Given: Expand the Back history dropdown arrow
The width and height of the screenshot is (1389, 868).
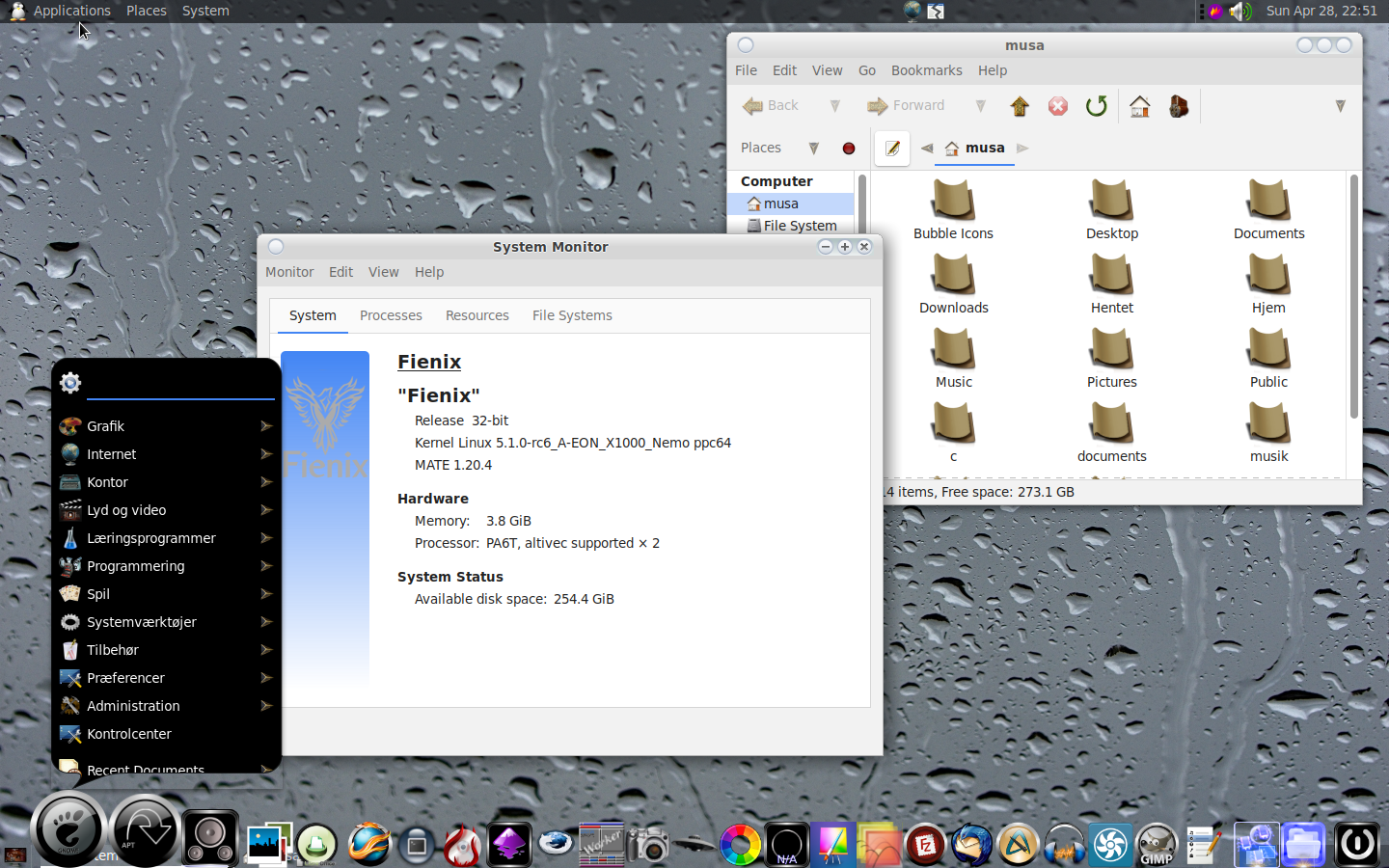Looking at the screenshot, I should (x=835, y=106).
